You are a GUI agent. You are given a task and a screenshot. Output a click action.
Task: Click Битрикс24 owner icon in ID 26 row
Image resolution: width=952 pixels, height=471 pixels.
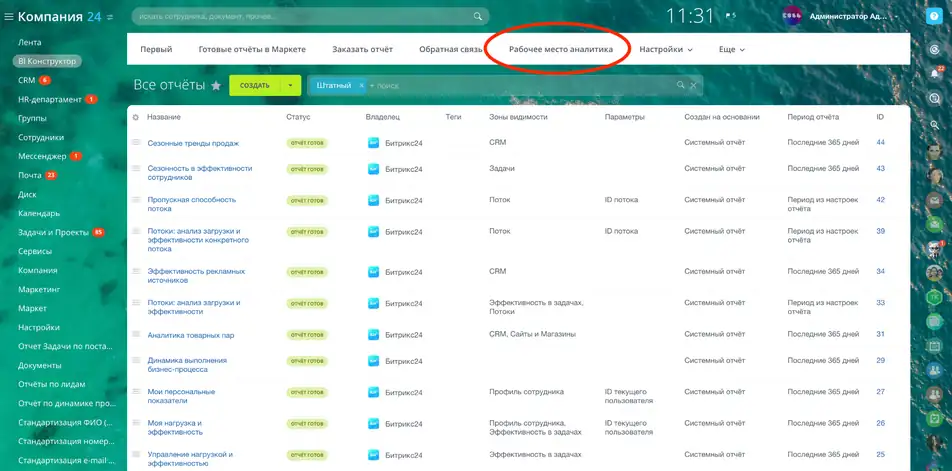pos(373,424)
